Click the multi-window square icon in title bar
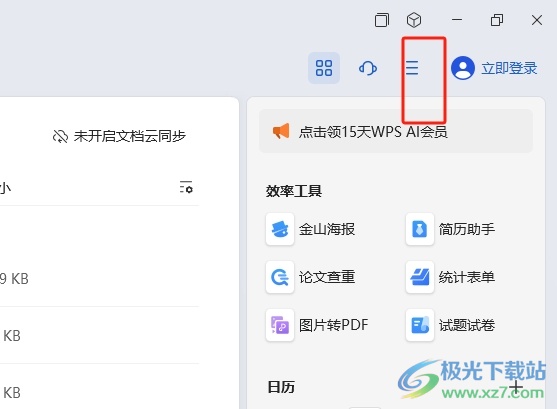The height and width of the screenshot is (409, 557). 382,20
